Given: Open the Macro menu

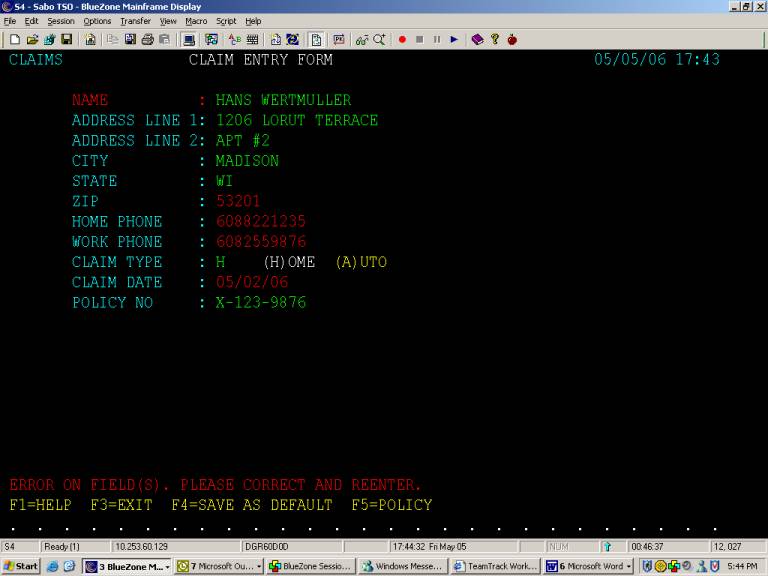Looking at the screenshot, I should point(196,21).
